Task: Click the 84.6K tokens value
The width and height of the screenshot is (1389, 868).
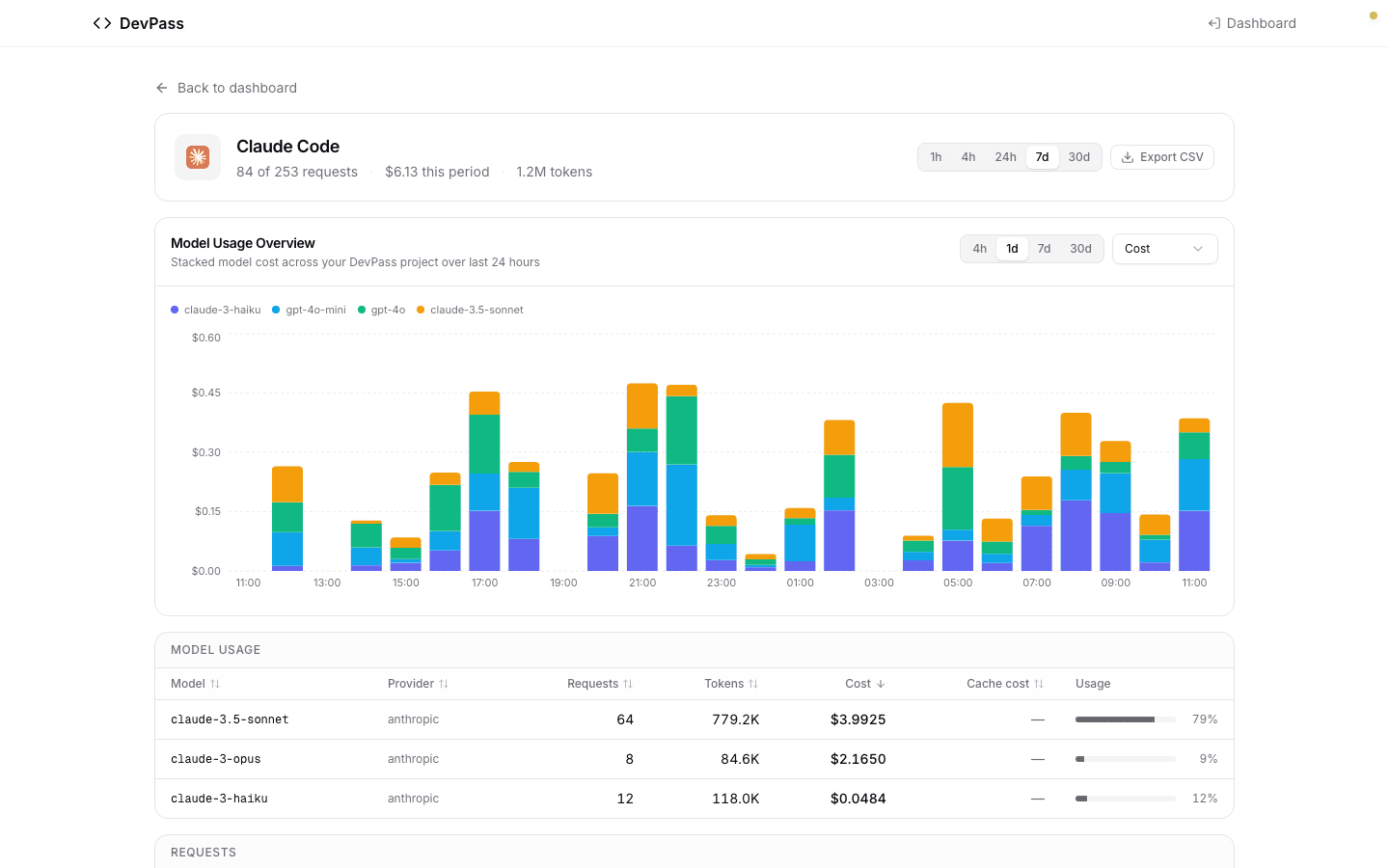Action: pyautogui.click(x=740, y=759)
